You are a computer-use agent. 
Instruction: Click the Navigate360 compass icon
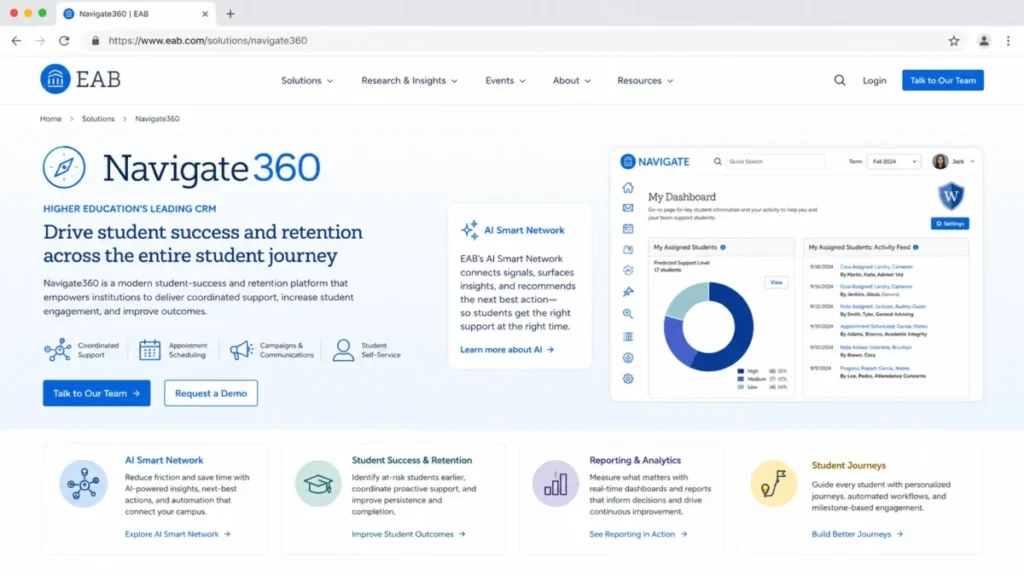click(x=64, y=167)
